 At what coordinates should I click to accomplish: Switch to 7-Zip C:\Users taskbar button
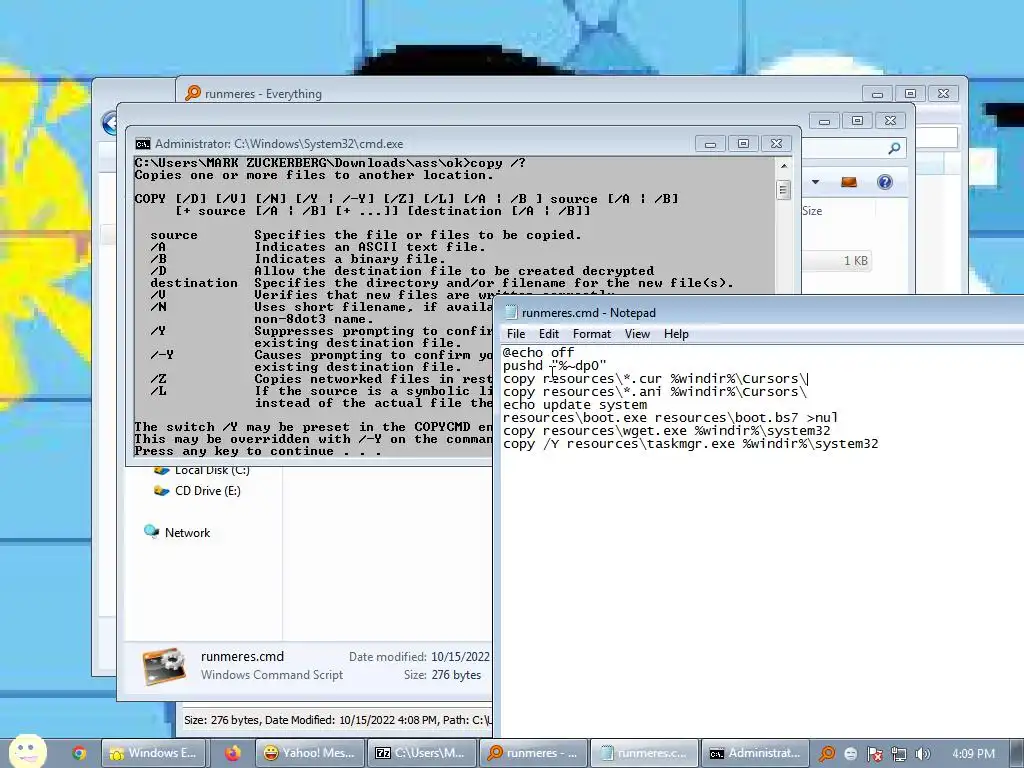coord(421,753)
